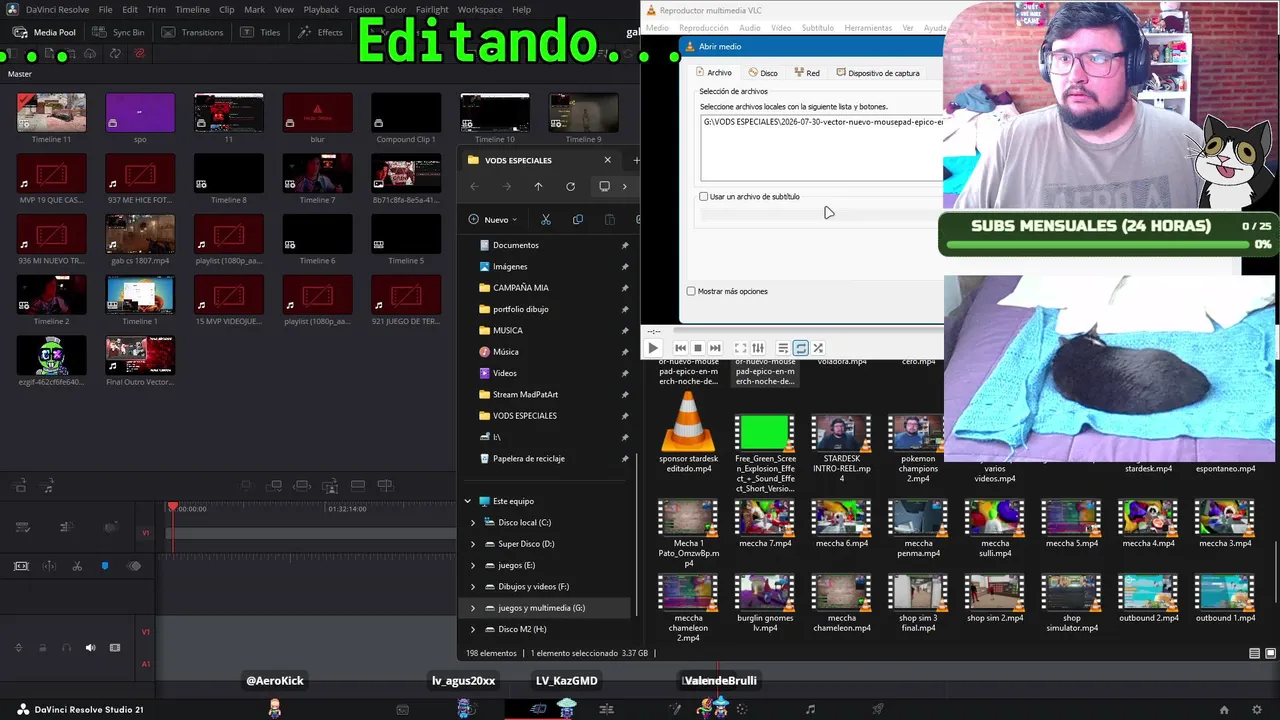Expand the address path chevron in Explorer

(x=625, y=187)
